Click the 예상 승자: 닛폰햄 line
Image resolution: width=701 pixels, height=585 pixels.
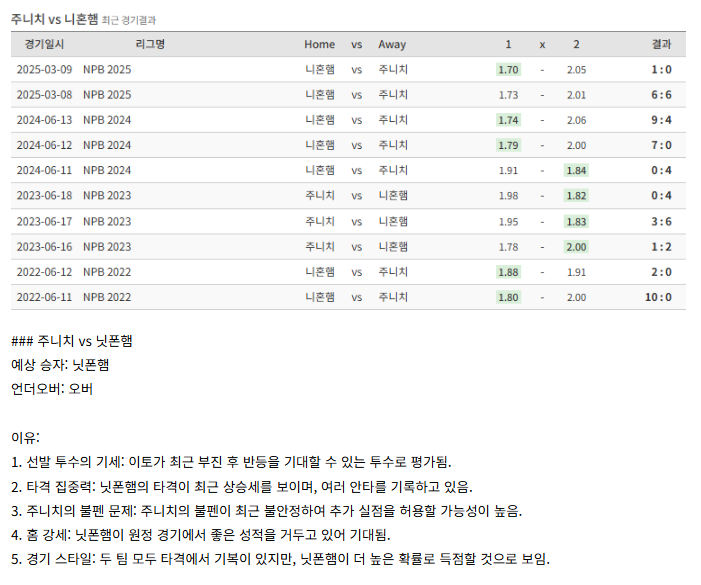(60, 365)
